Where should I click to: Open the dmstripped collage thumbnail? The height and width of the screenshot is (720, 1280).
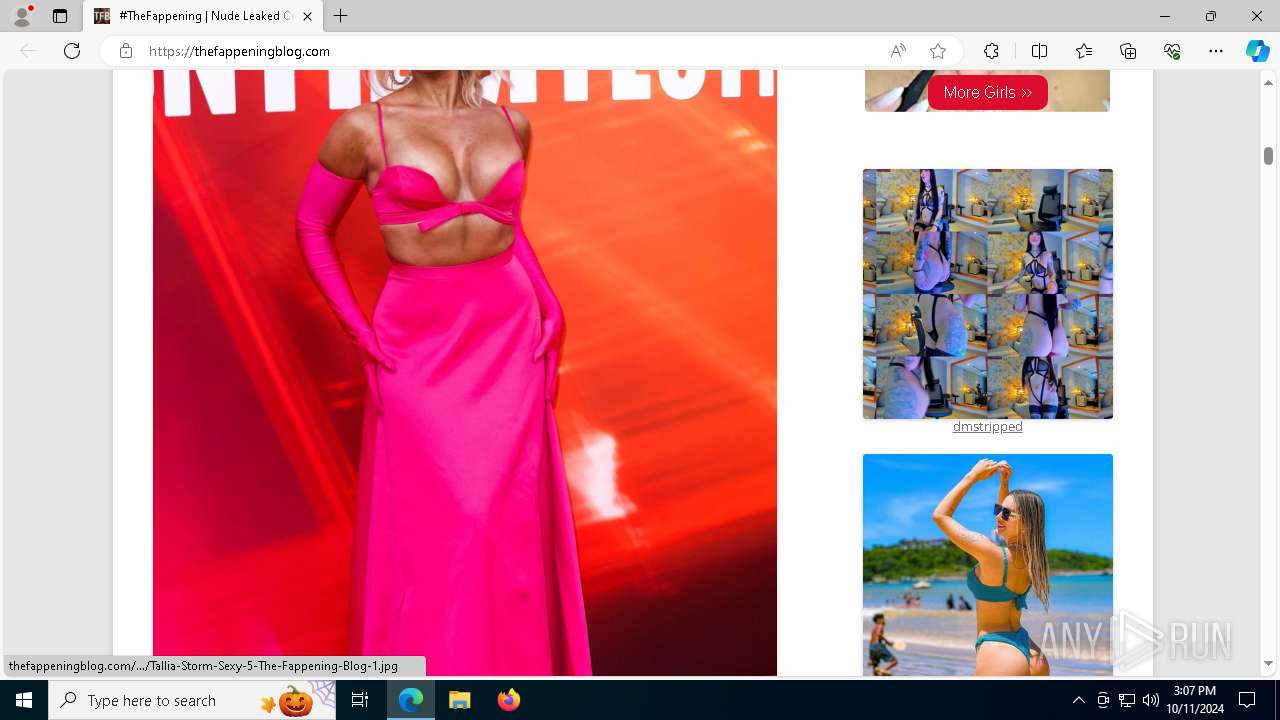pyautogui.click(x=988, y=294)
